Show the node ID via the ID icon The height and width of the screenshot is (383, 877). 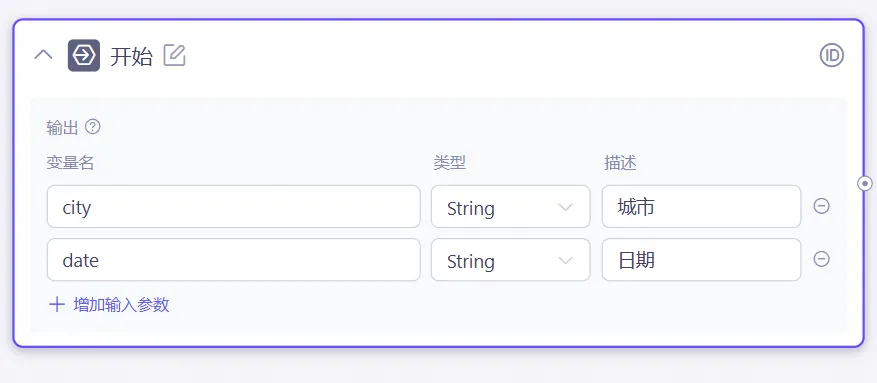pos(832,55)
